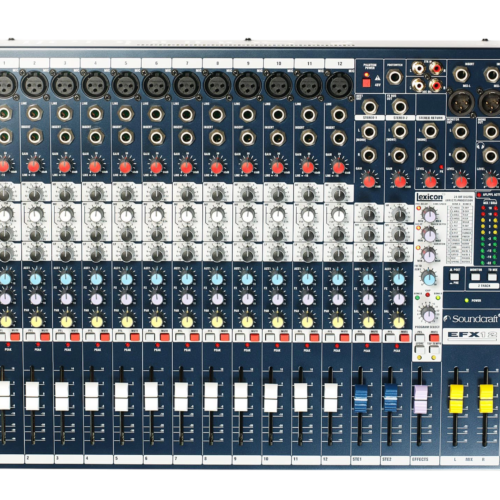Image resolution: width=500 pixels, height=500 pixels.
Task: Click the channel 8 fader
Action: [x=211, y=396]
